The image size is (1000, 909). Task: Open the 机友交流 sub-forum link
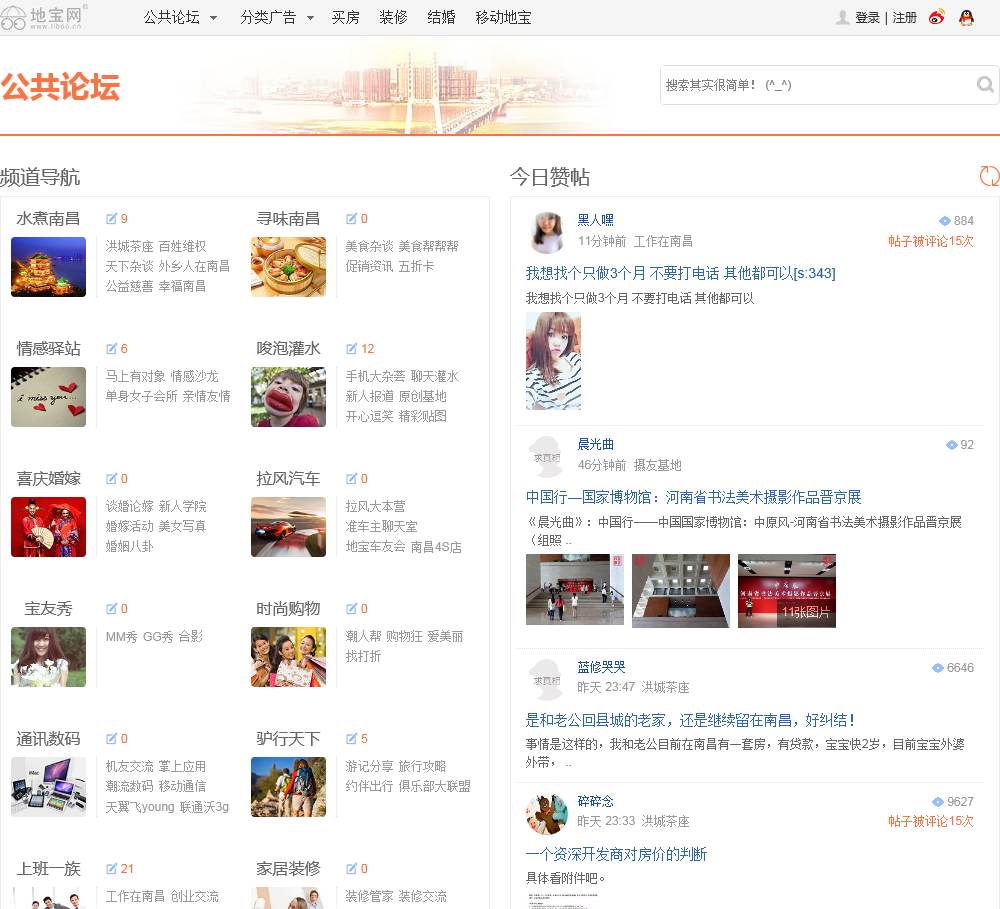(x=129, y=766)
